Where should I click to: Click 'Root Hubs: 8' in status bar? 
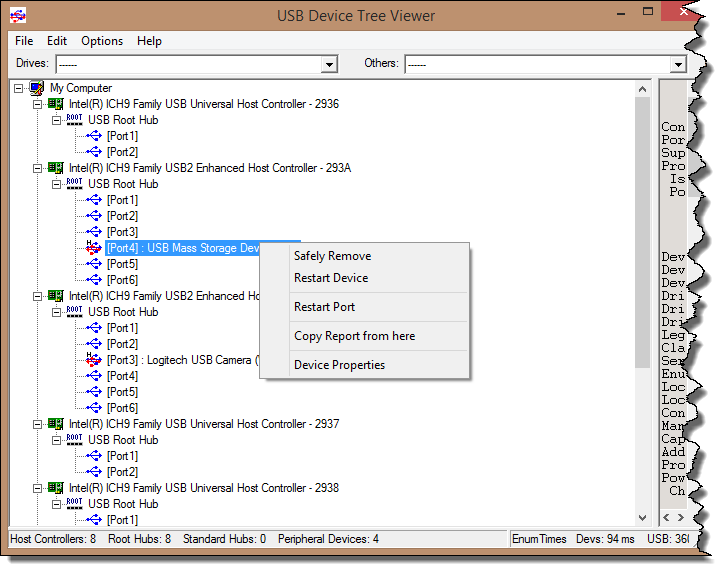[139, 539]
